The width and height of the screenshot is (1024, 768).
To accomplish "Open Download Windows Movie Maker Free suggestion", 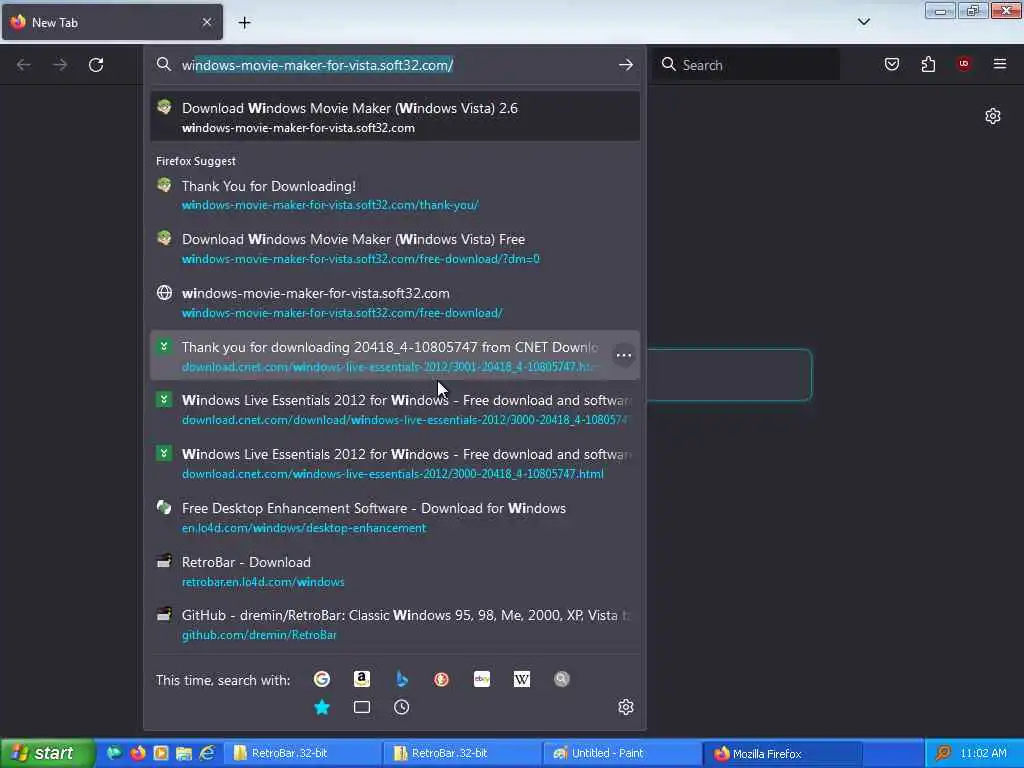I will point(394,248).
